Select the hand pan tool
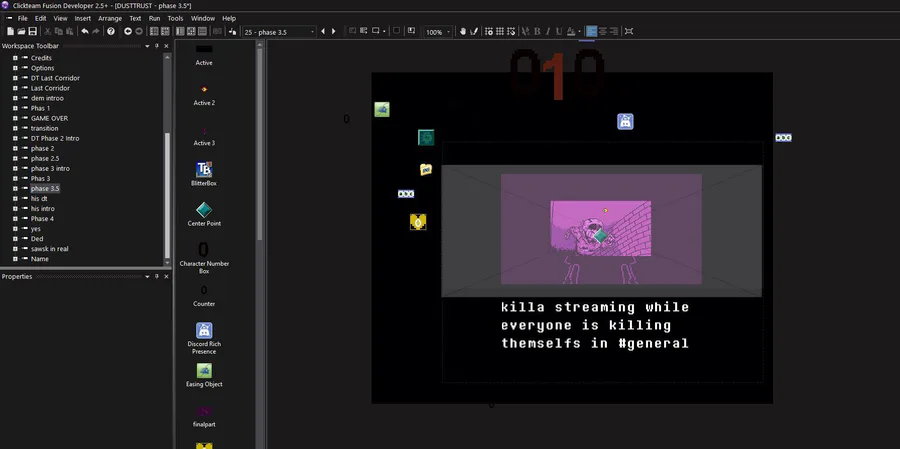The width and height of the screenshot is (900, 449). 463,32
